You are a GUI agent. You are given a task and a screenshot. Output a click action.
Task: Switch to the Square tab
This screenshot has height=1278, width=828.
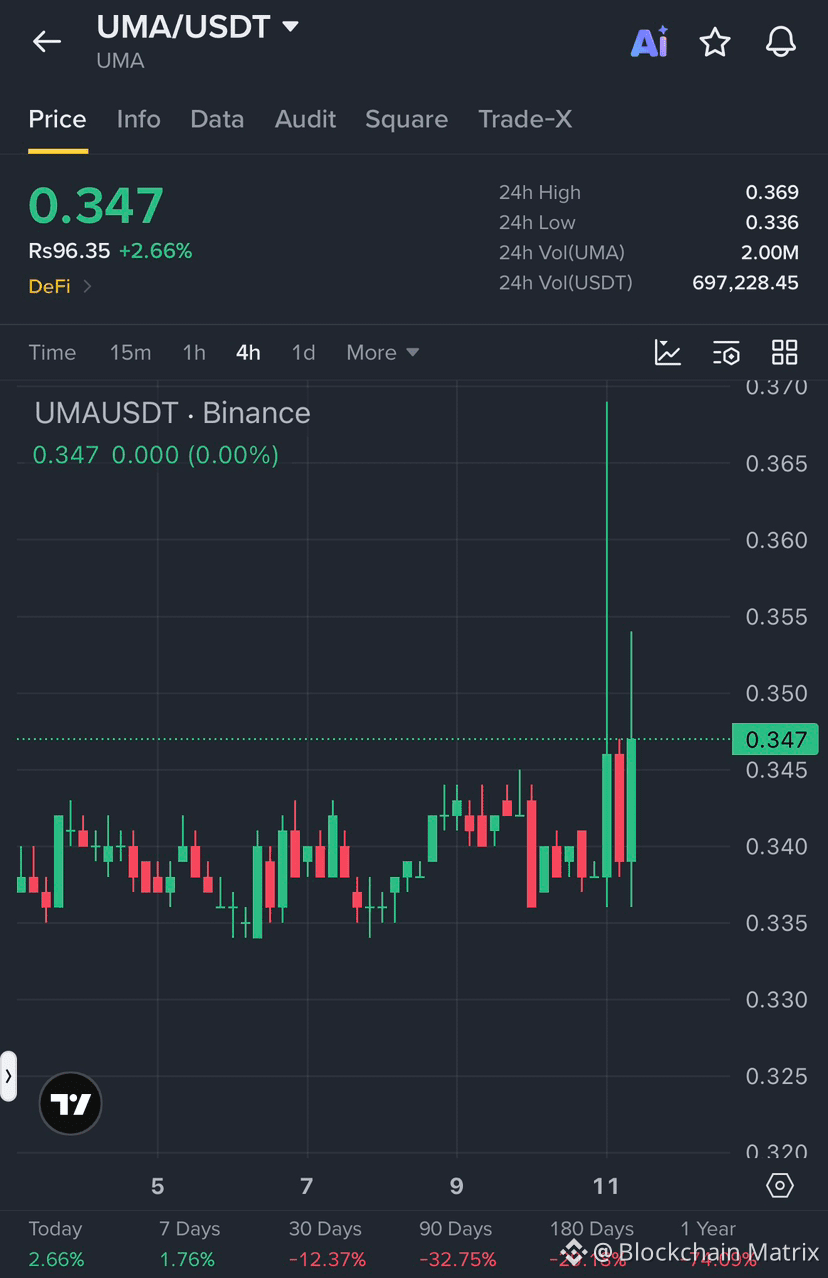(406, 119)
